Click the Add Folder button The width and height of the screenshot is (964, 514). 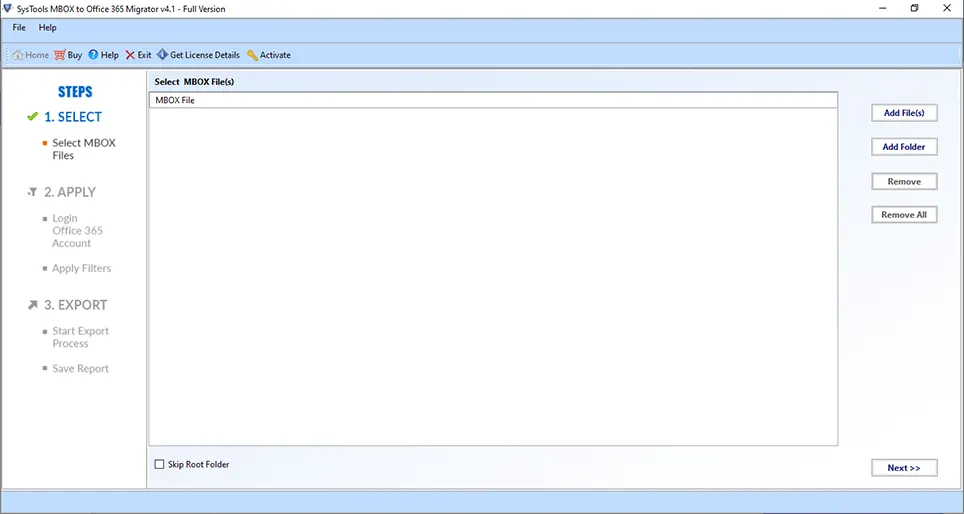(904, 147)
